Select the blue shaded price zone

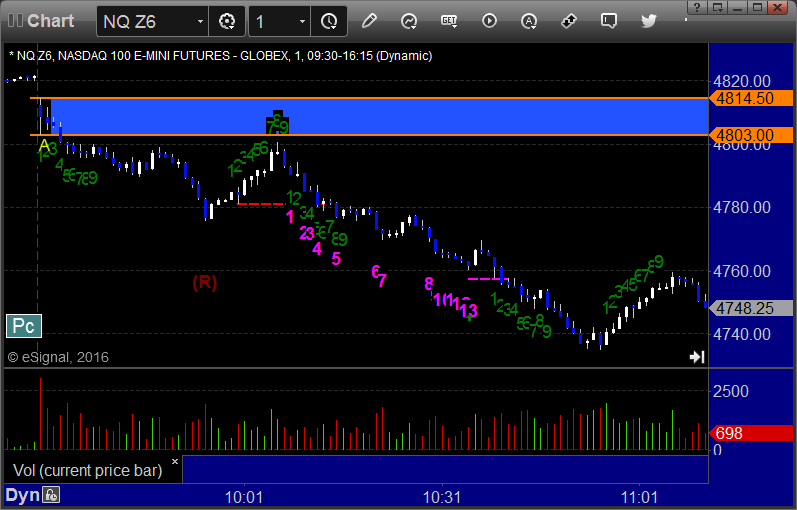(x=379, y=116)
